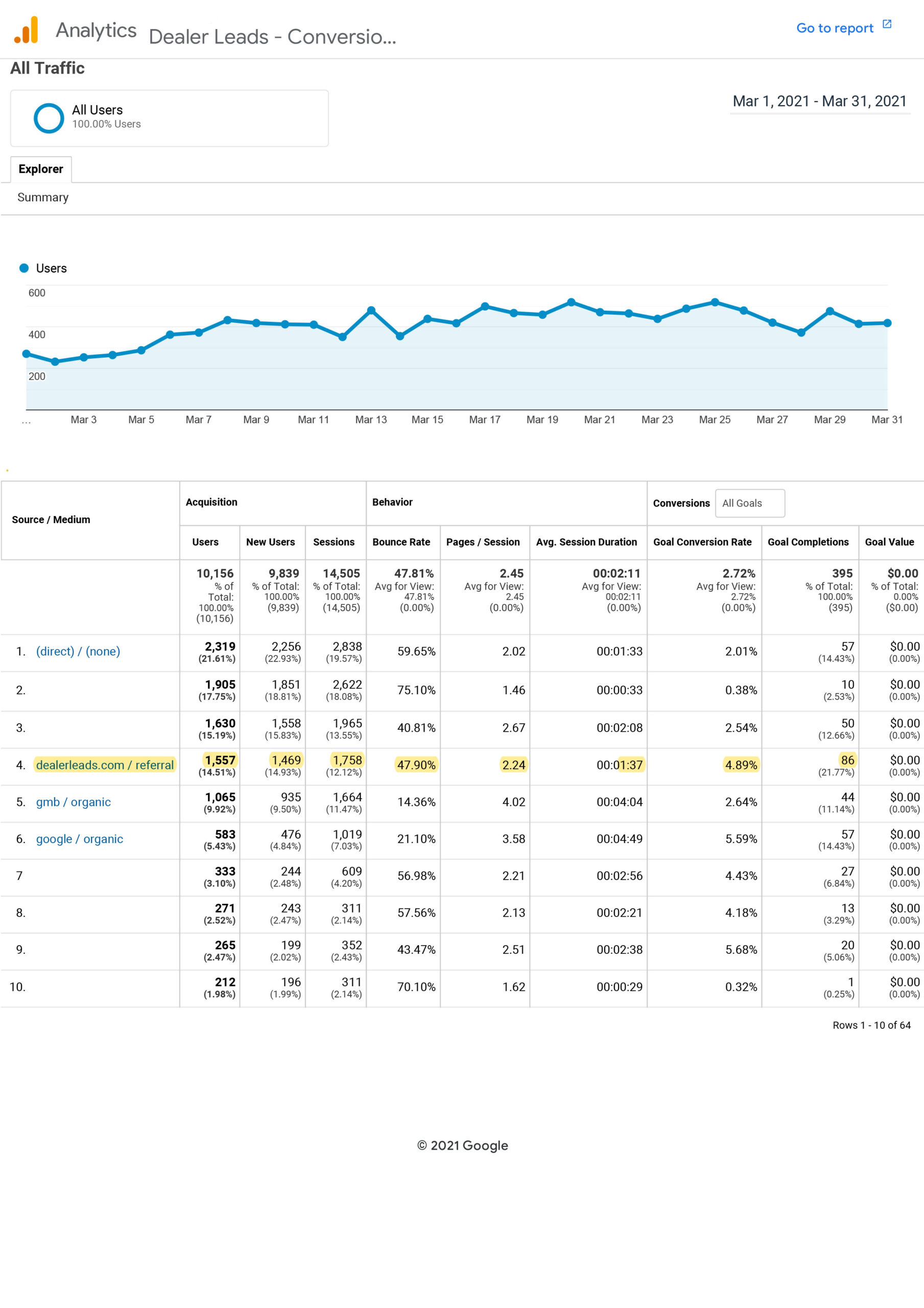Click the 0.32% conversion rate in row 10
Screen dimensions: 924x1308
pyautogui.click(x=741, y=987)
